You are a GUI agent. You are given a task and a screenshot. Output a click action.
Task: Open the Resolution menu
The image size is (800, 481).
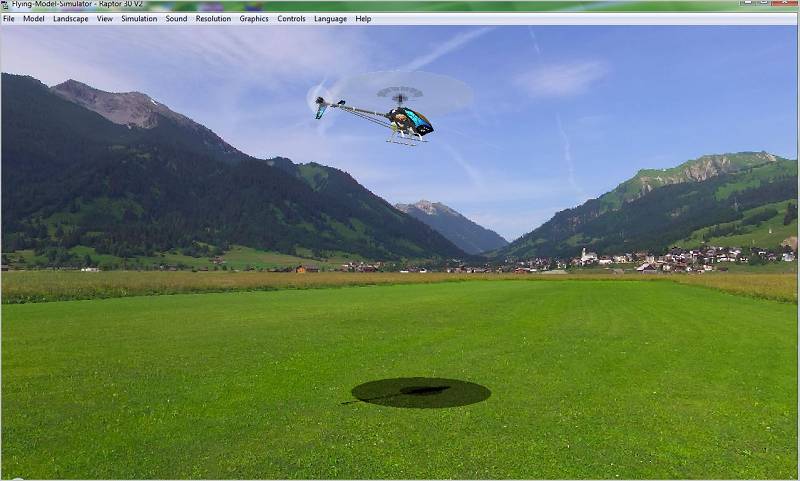point(213,19)
